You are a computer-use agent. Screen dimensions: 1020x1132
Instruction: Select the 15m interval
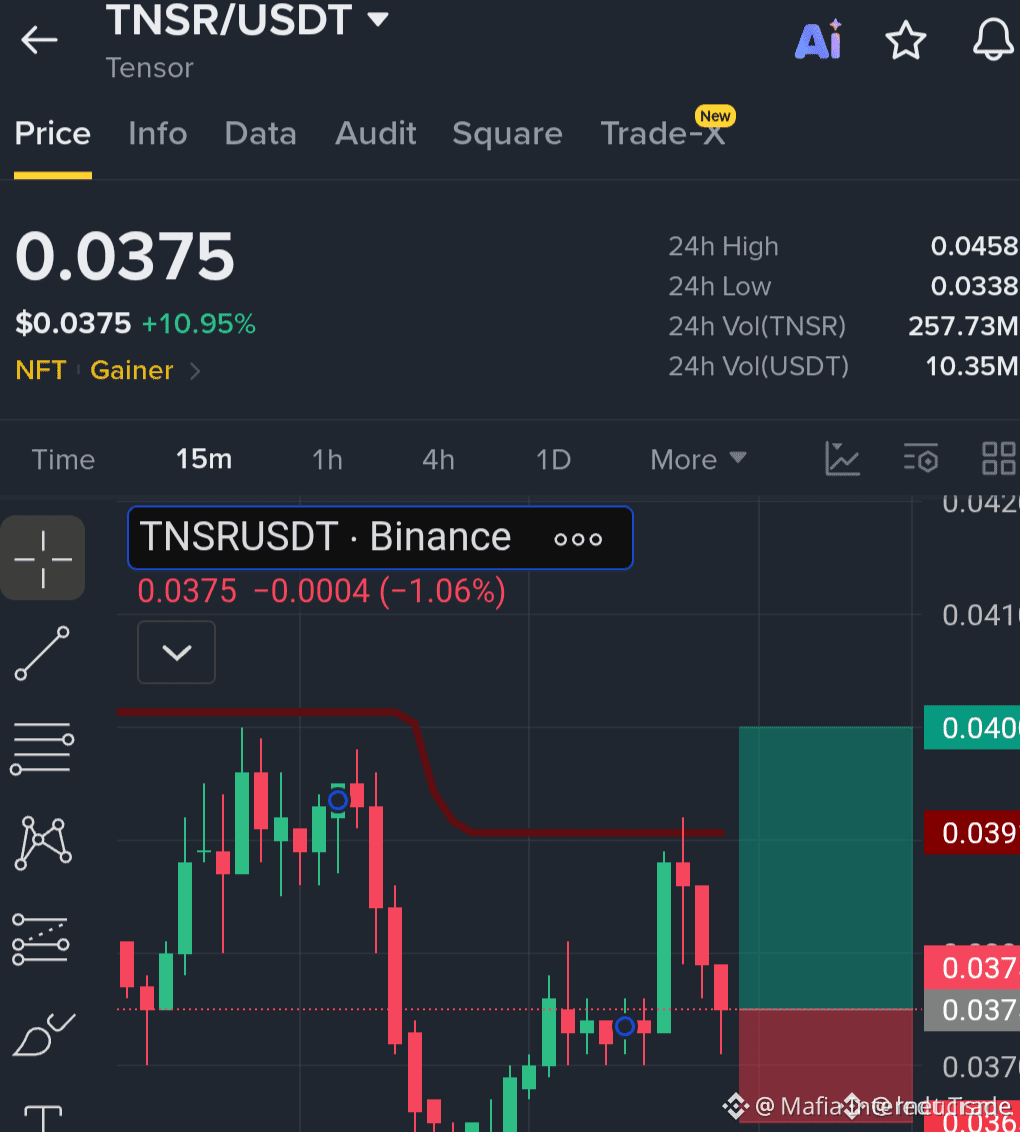pyautogui.click(x=204, y=459)
